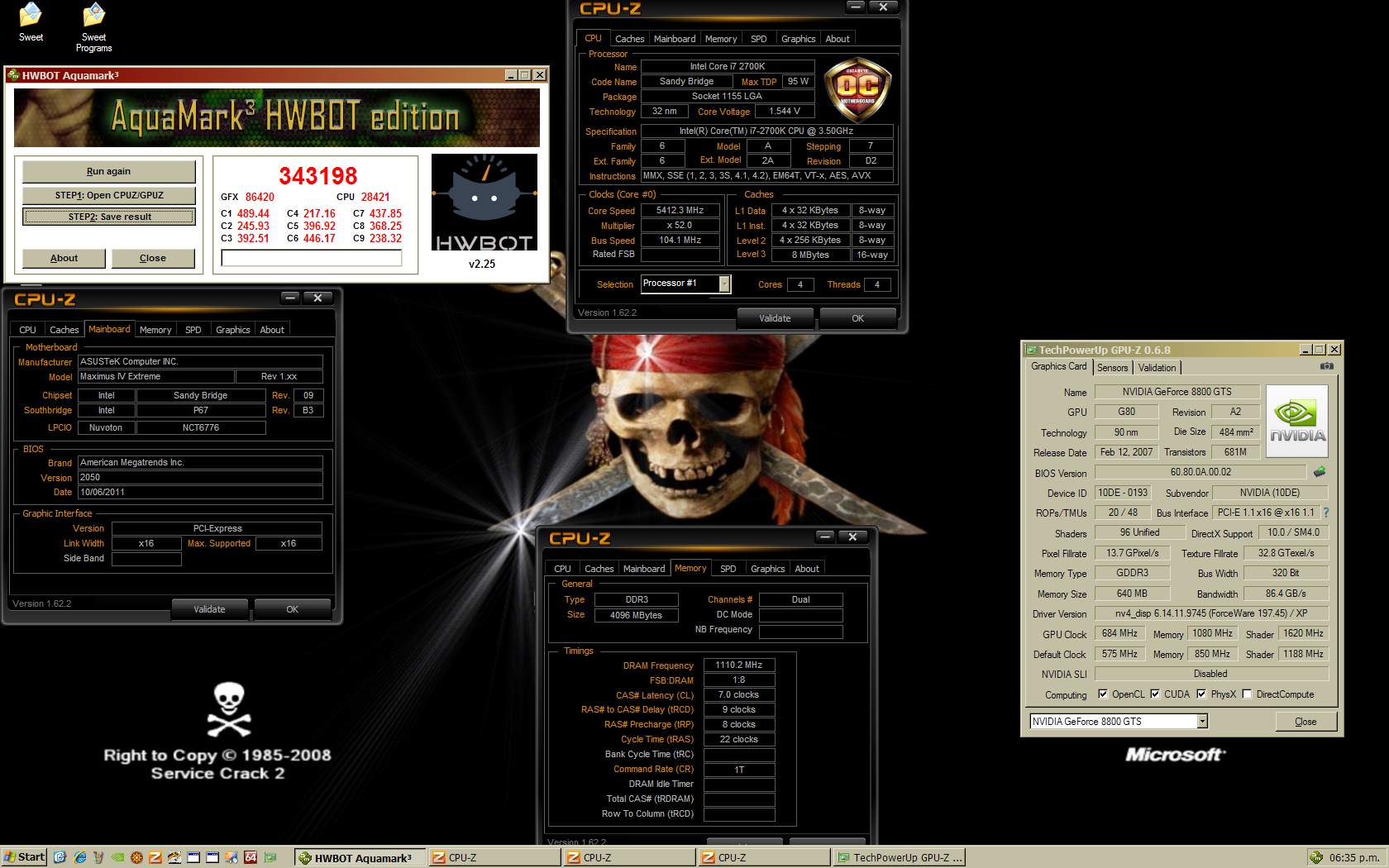The height and width of the screenshot is (868, 1389).
Task: Switch to HWBOT Aquamark3 taskbar button
Action: tap(360, 857)
